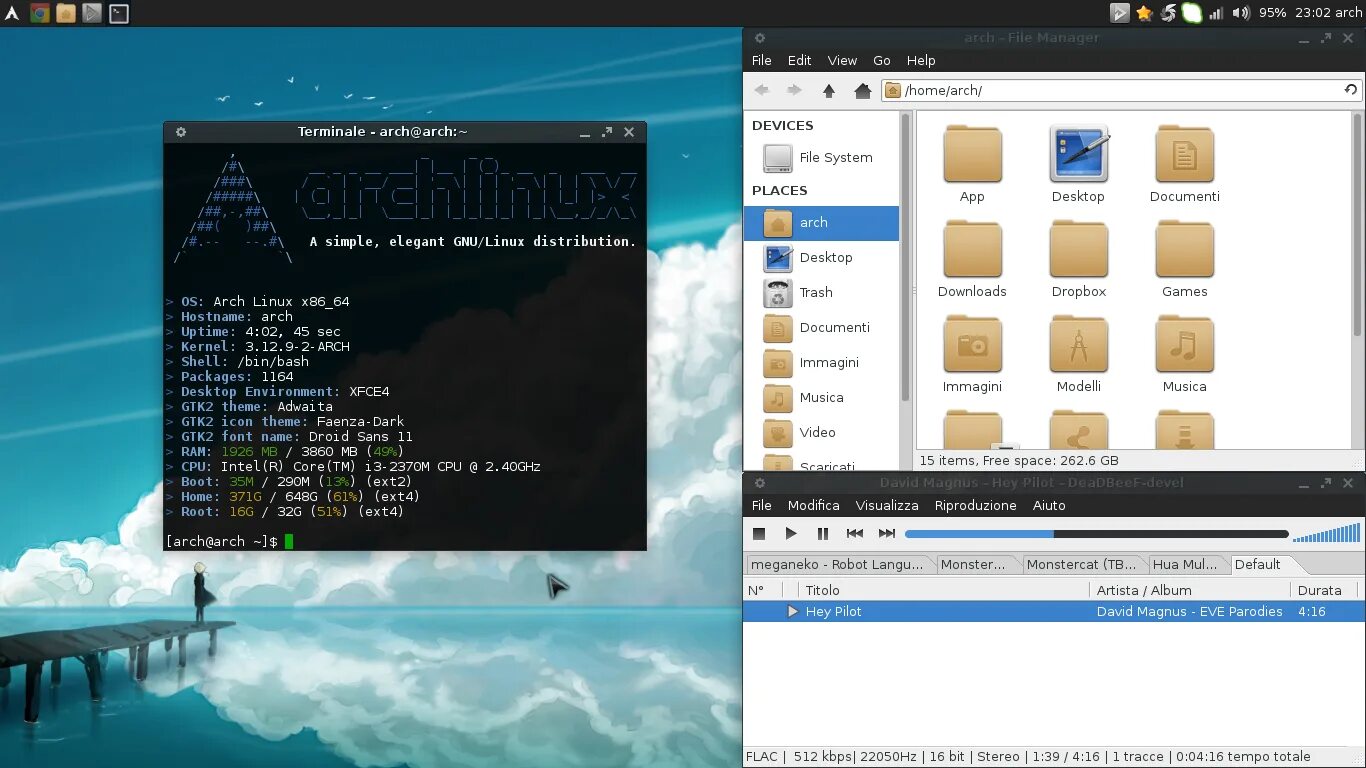The image size is (1366, 768).
Task: Pause the current track in DeaDBeeF
Action: point(823,534)
